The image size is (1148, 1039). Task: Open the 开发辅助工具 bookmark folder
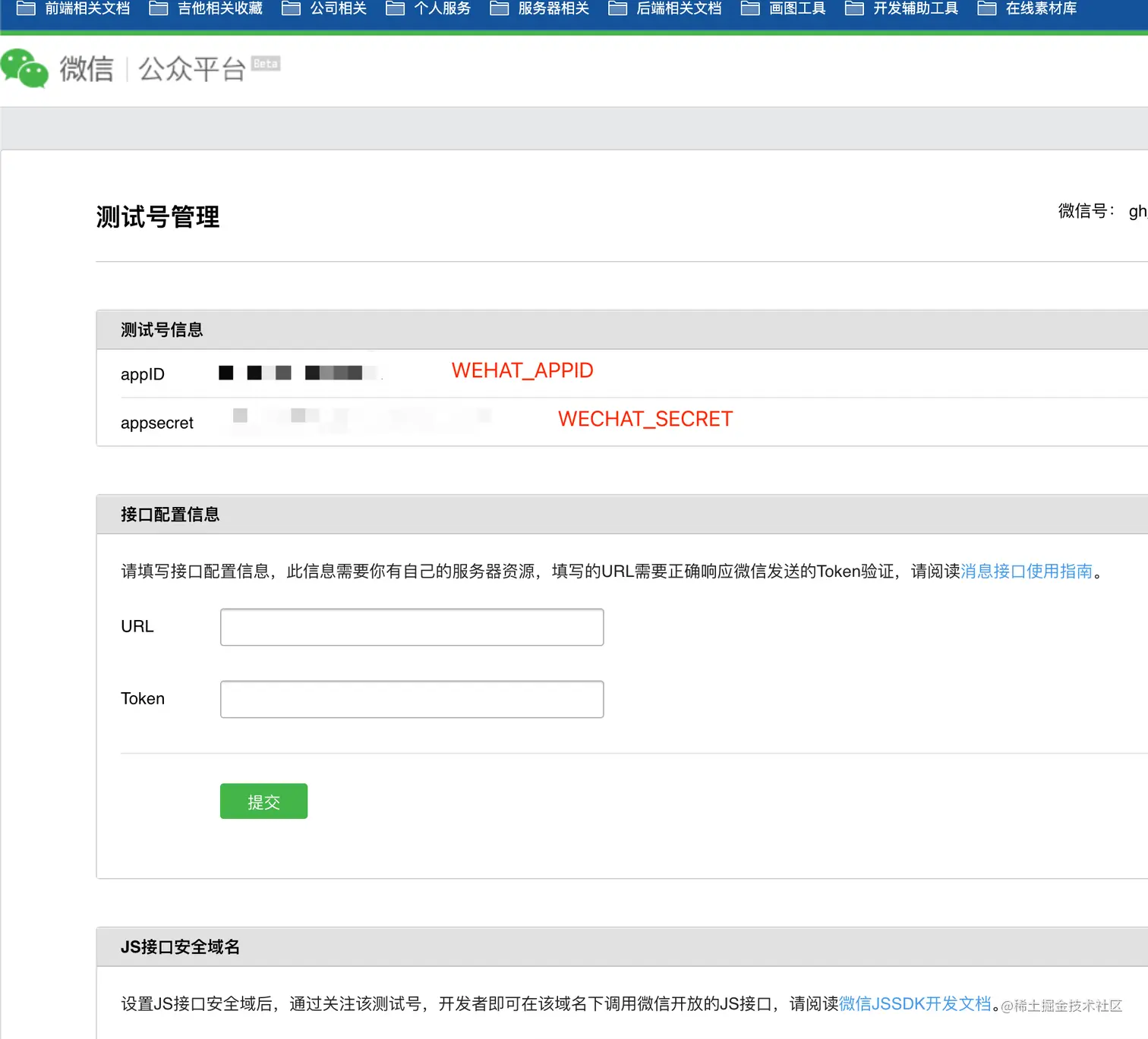pyautogui.click(x=902, y=8)
